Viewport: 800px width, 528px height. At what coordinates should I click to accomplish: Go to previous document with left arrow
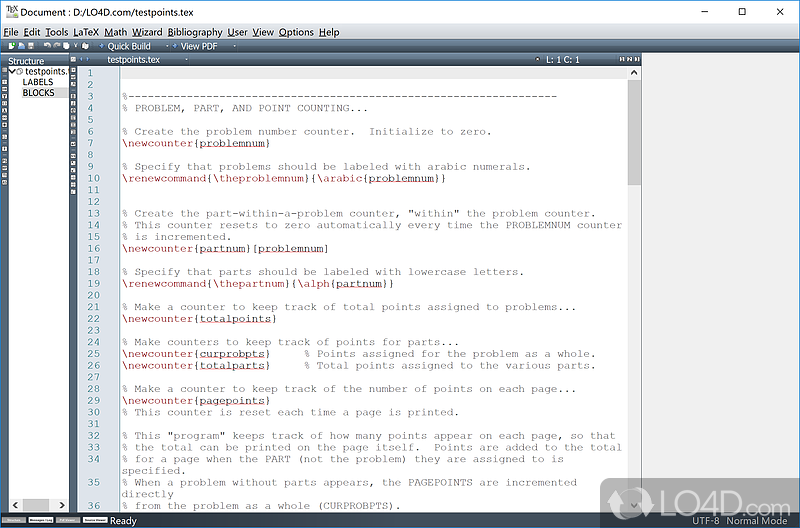tap(81, 59)
